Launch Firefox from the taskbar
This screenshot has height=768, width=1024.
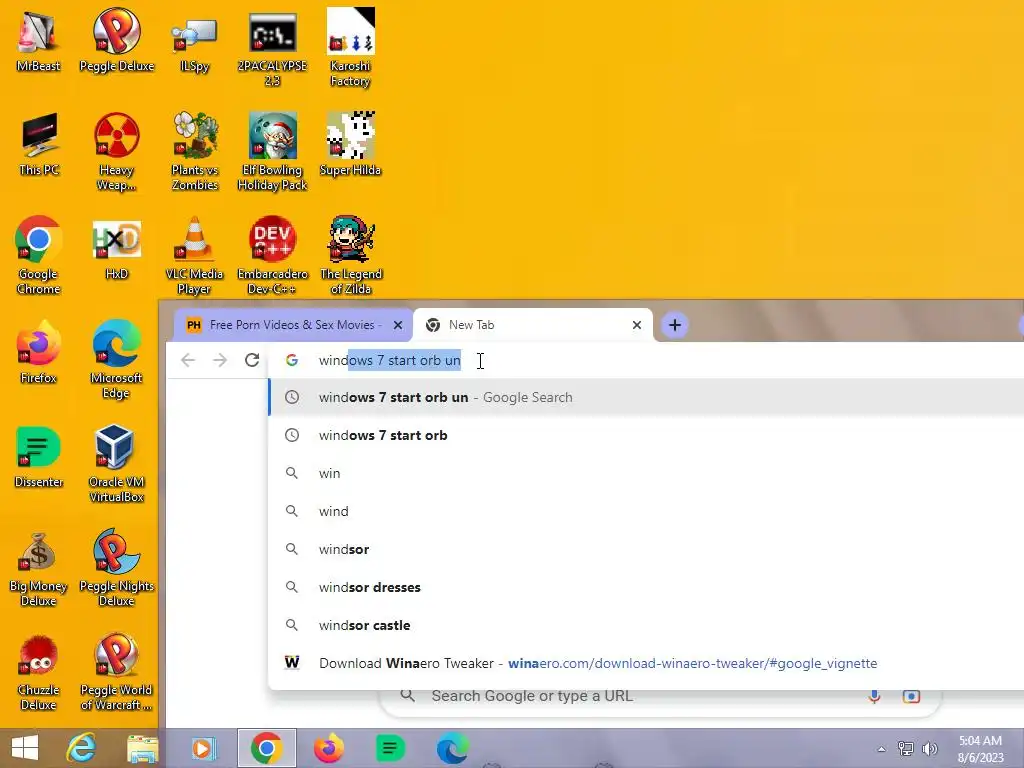pyautogui.click(x=328, y=748)
